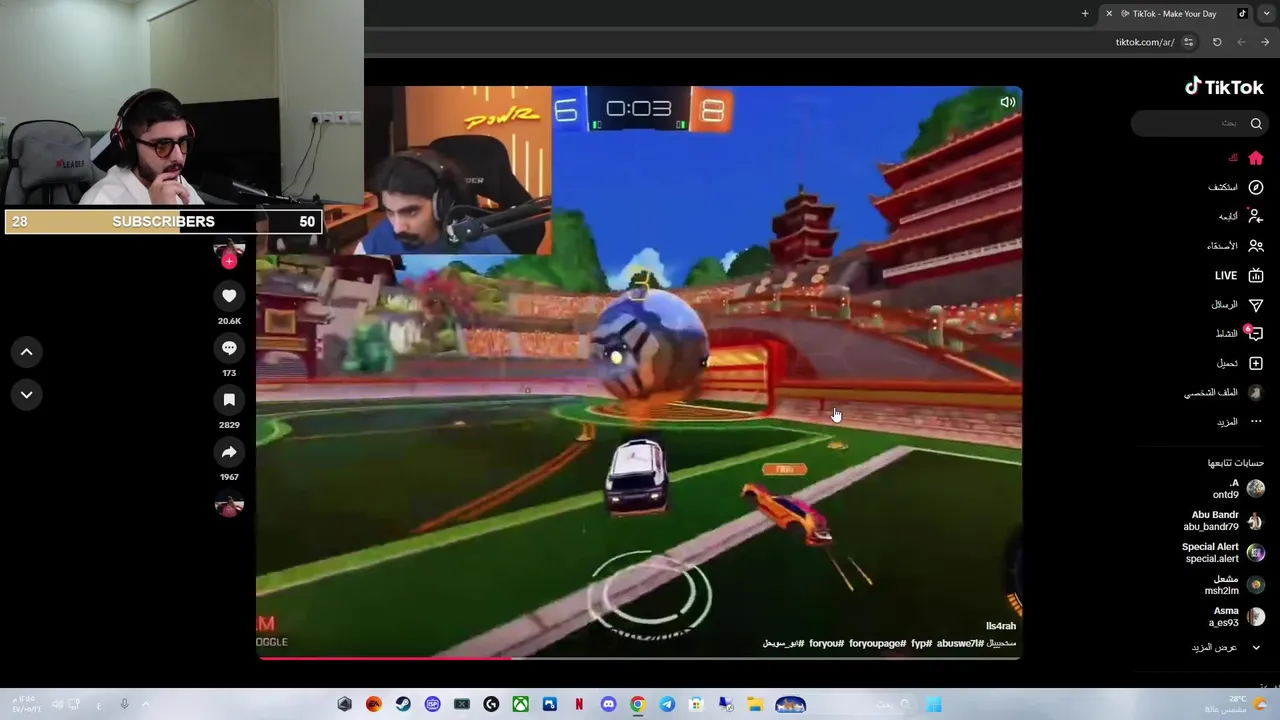Click the Windows Start button

tap(933, 705)
